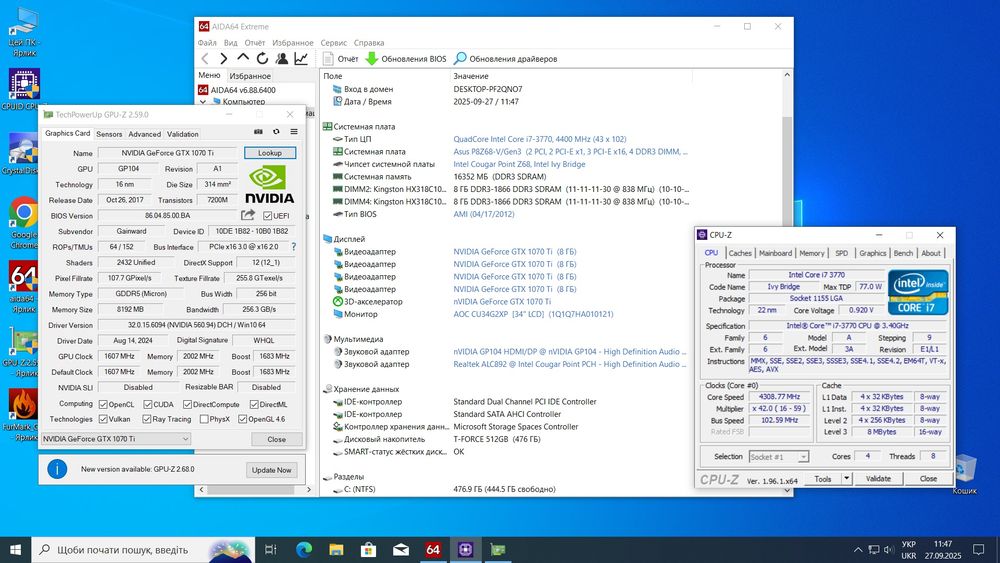Switch to Advanced tab in GPU-Z

144,134
